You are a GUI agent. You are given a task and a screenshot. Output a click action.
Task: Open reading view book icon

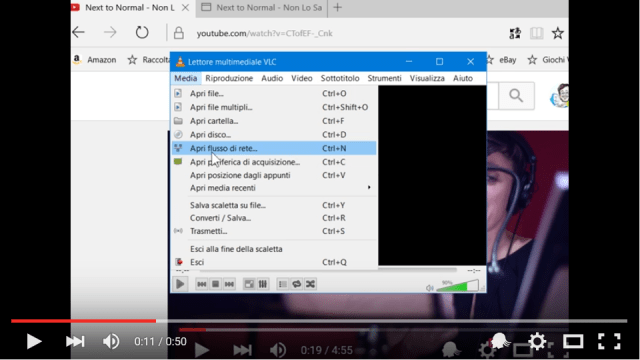pyautogui.click(x=536, y=33)
